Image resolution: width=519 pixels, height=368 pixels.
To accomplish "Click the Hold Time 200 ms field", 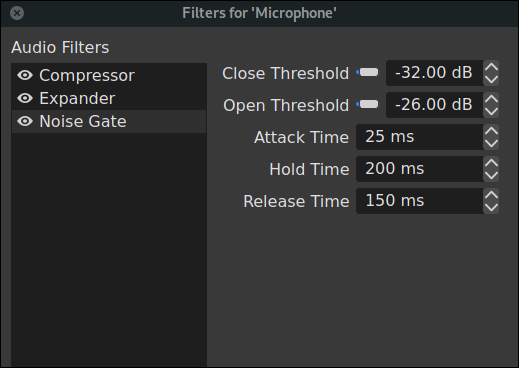I will pos(420,169).
